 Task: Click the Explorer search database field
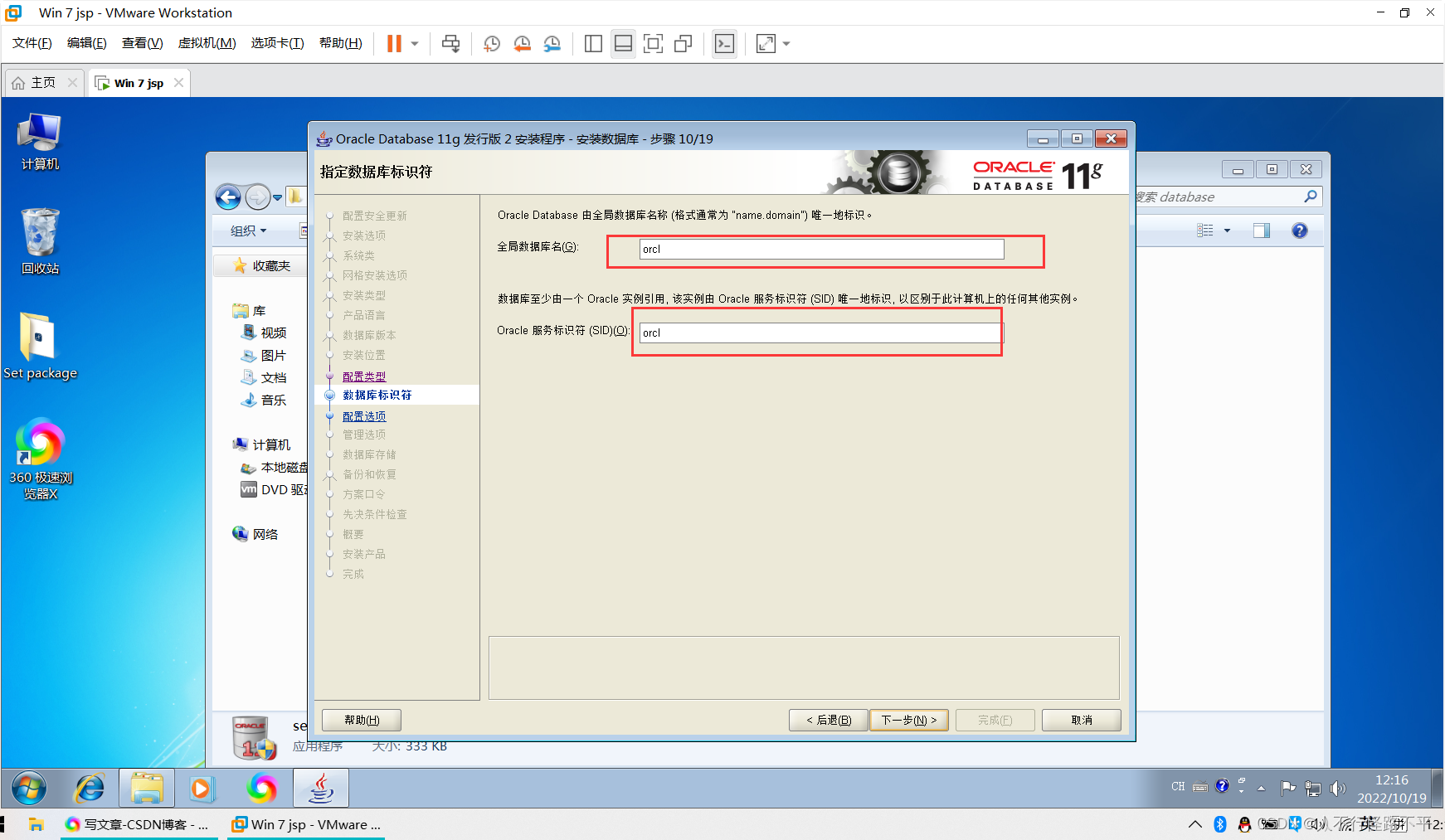pos(1228,197)
